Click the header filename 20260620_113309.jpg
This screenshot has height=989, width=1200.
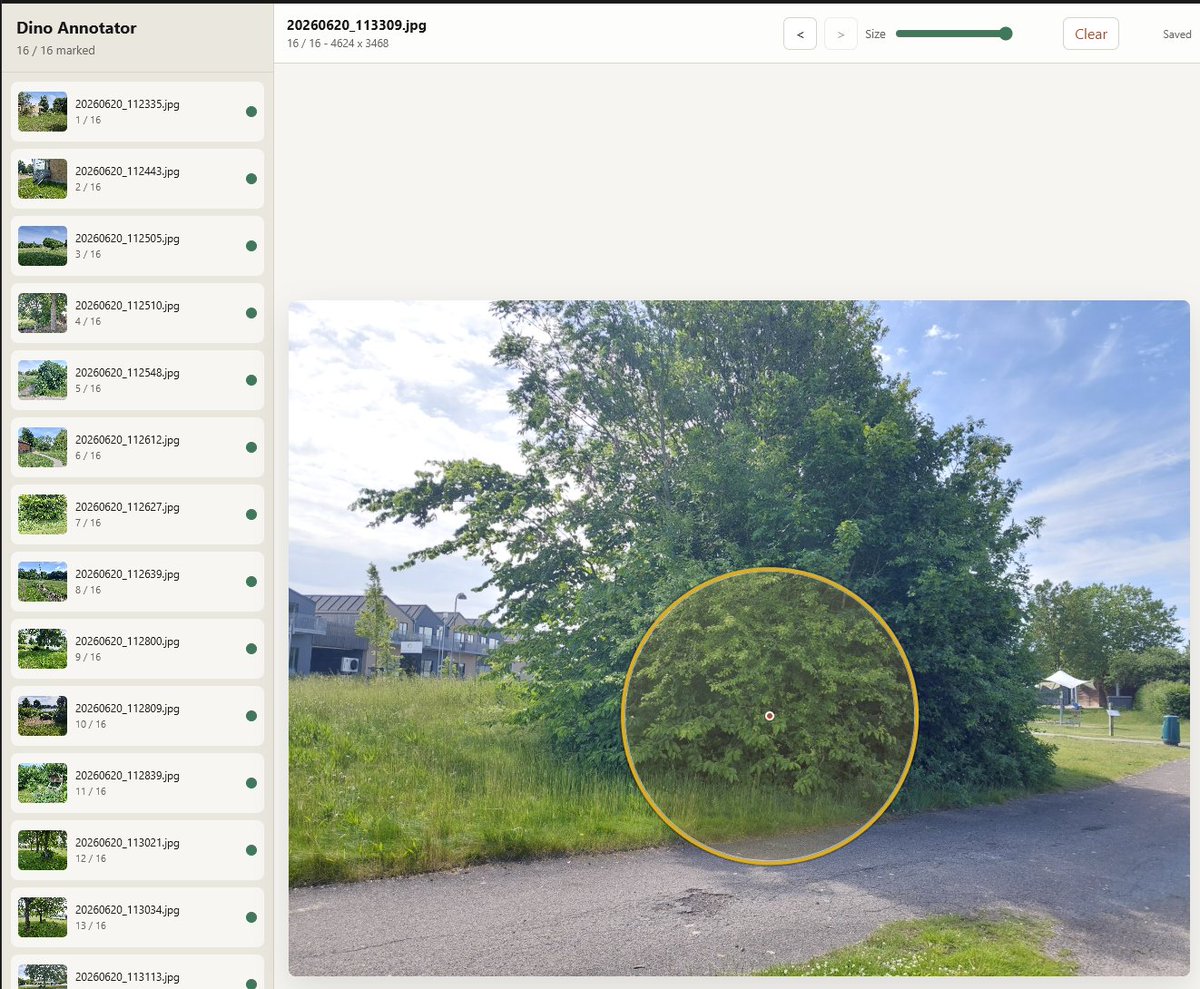pyautogui.click(x=356, y=25)
